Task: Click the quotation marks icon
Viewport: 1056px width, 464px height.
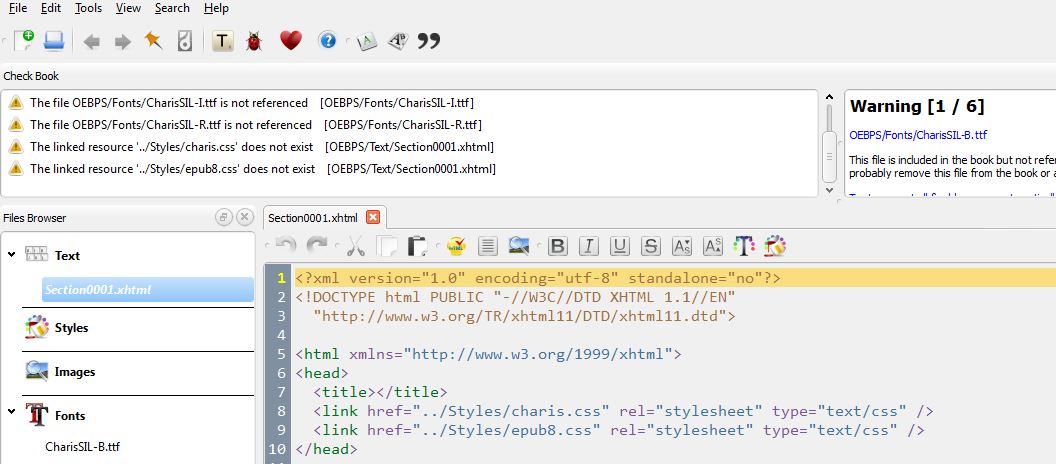Action: click(x=428, y=42)
